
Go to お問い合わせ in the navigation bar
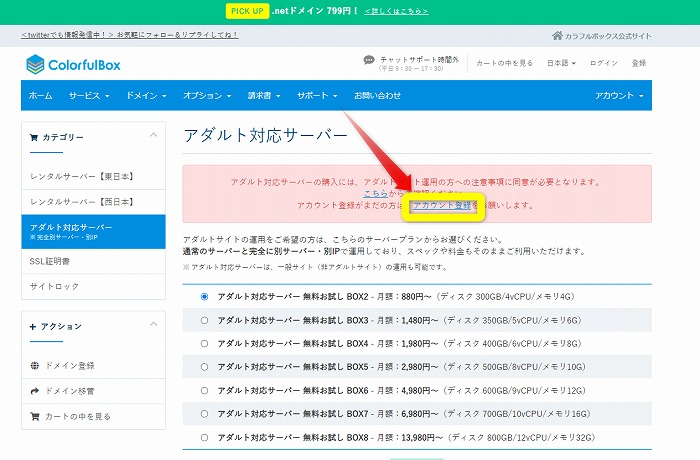377,95
